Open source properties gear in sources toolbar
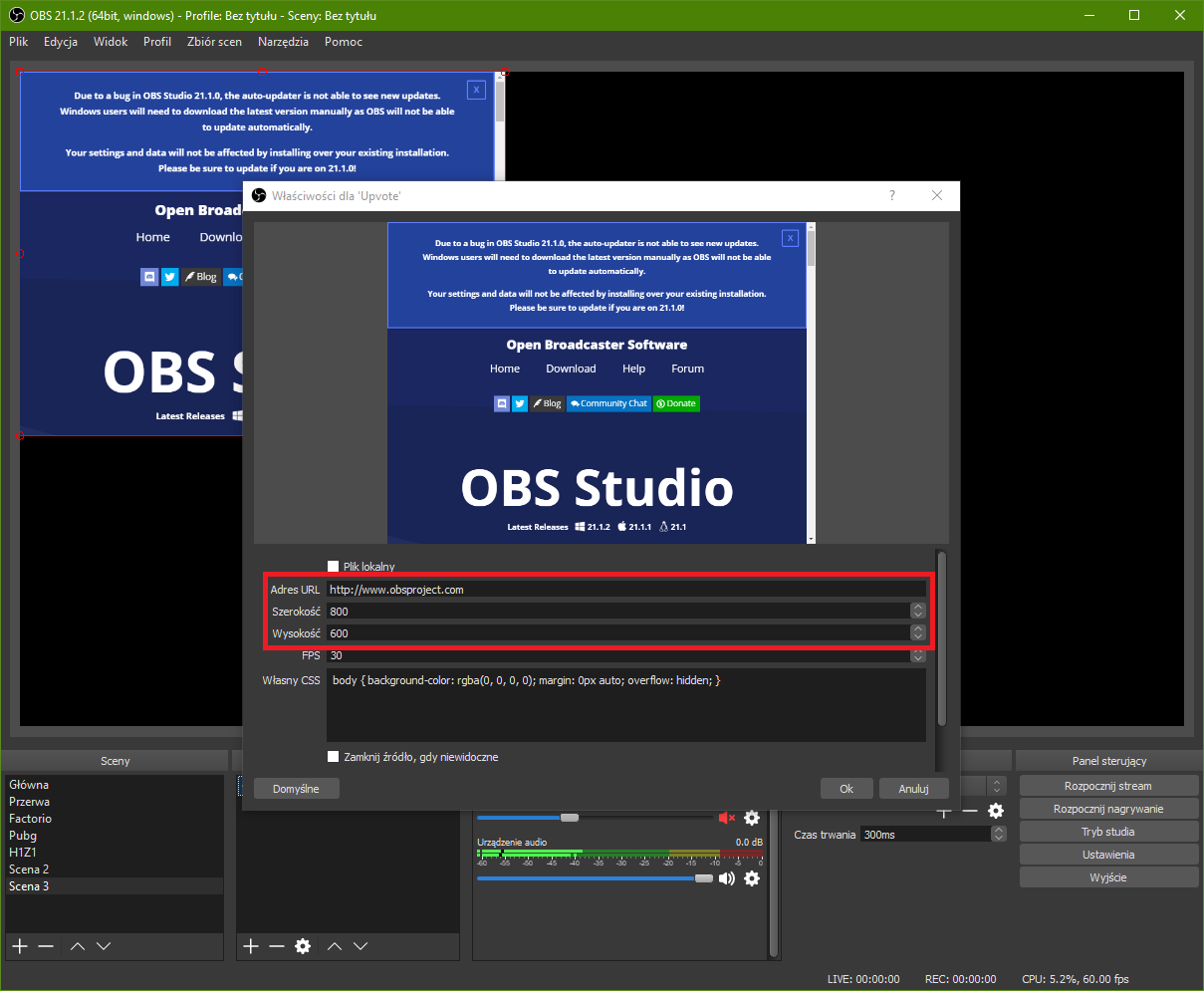Screen dimensions: 1204x991 pos(303,946)
